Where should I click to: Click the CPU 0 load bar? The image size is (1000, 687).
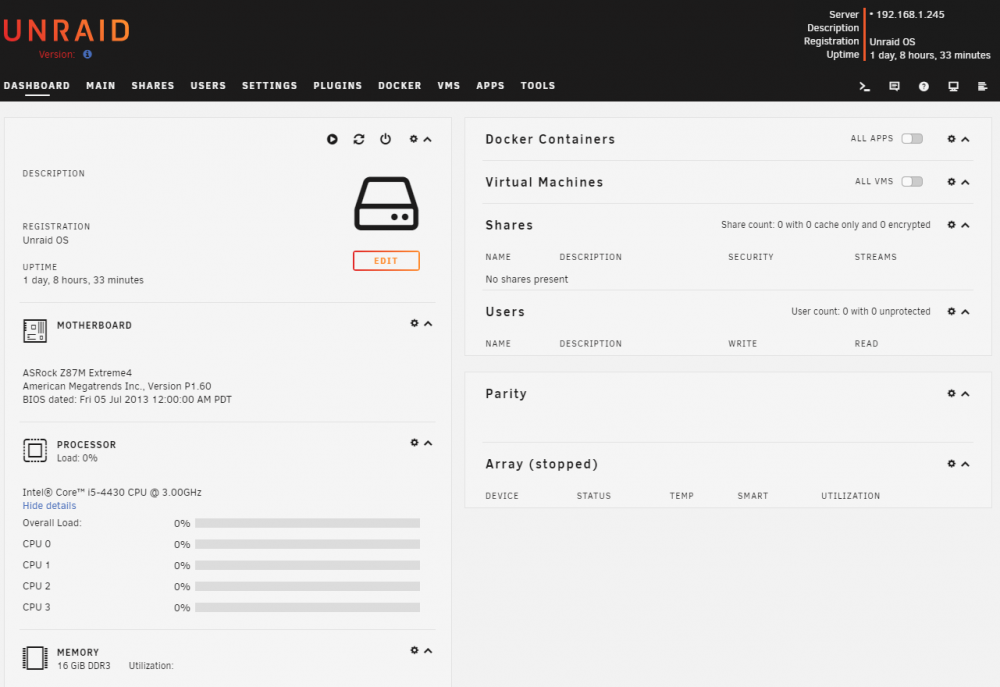[x=307, y=544]
